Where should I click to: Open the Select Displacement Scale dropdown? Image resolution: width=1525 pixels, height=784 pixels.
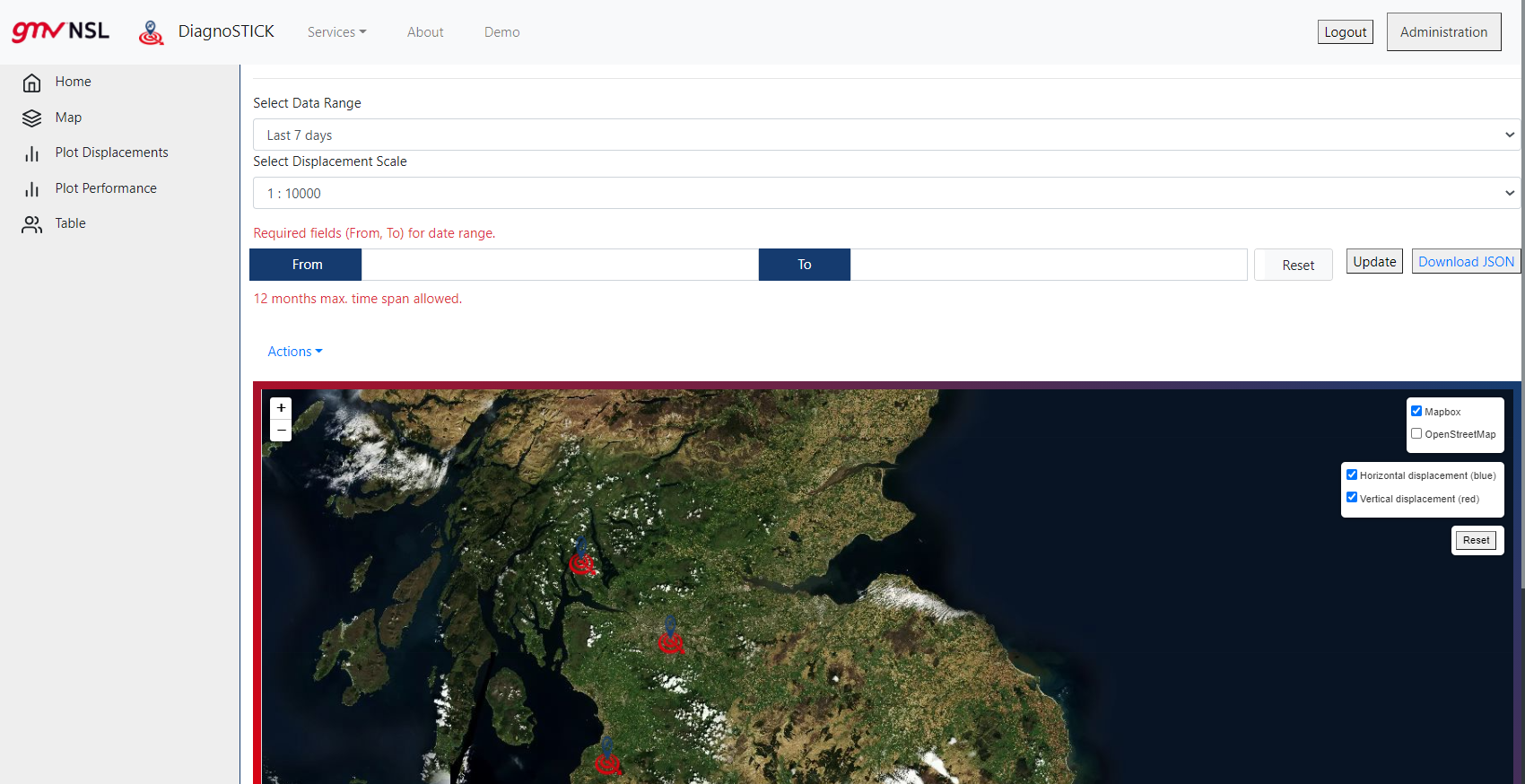[886, 193]
